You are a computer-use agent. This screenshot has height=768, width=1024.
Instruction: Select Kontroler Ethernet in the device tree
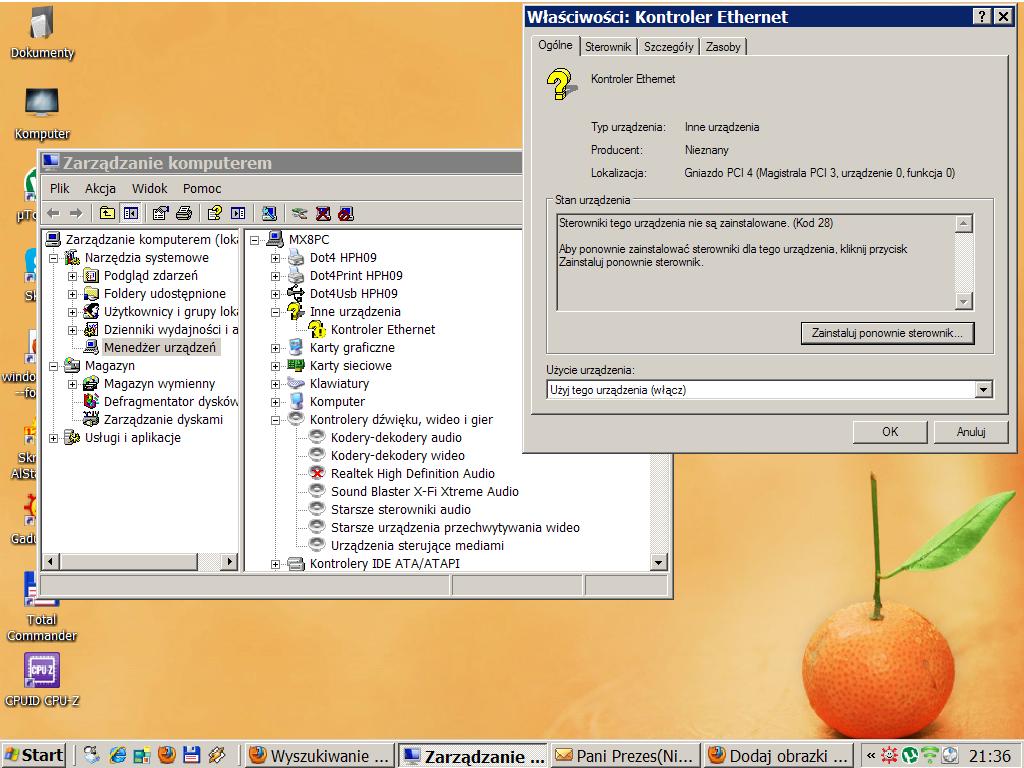click(384, 329)
